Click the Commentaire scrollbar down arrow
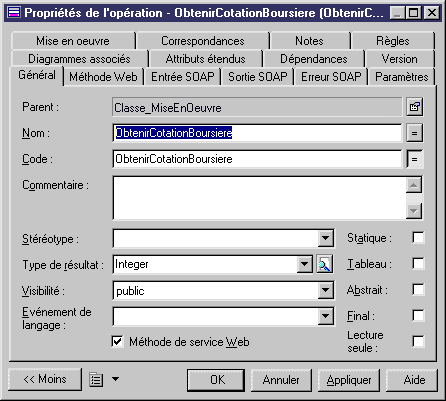Screen dimensions: 446x401 pos(414,211)
